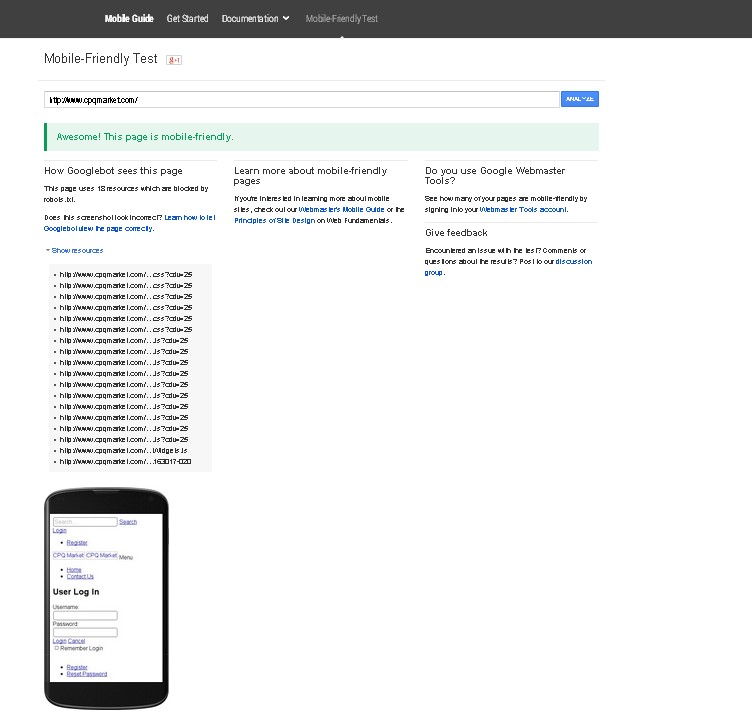The width and height of the screenshot is (752, 720).
Task: Open the Principles of Site Design link
Action: click(x=274, y=221)
